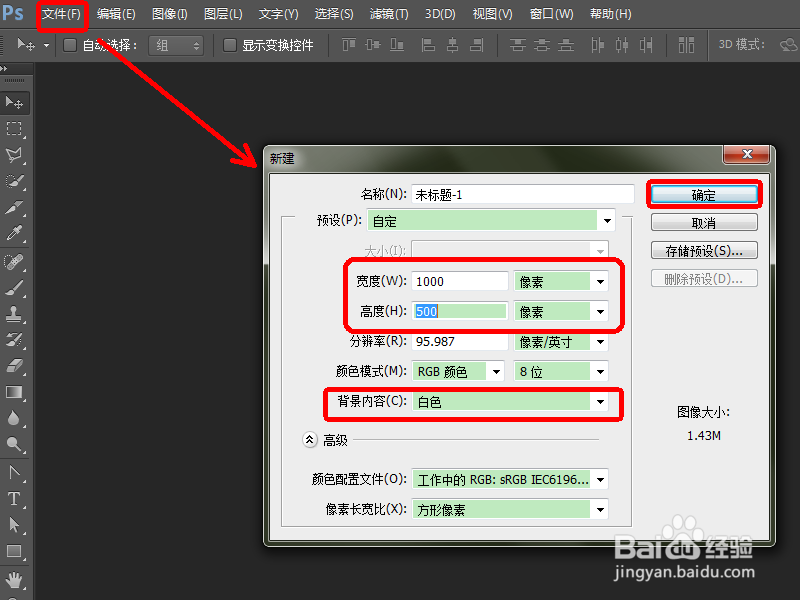Image resolution: width=800 pixels, height=600 pixels.
Task: Collapse the 高级 advanced section
Action: point(309,439)
